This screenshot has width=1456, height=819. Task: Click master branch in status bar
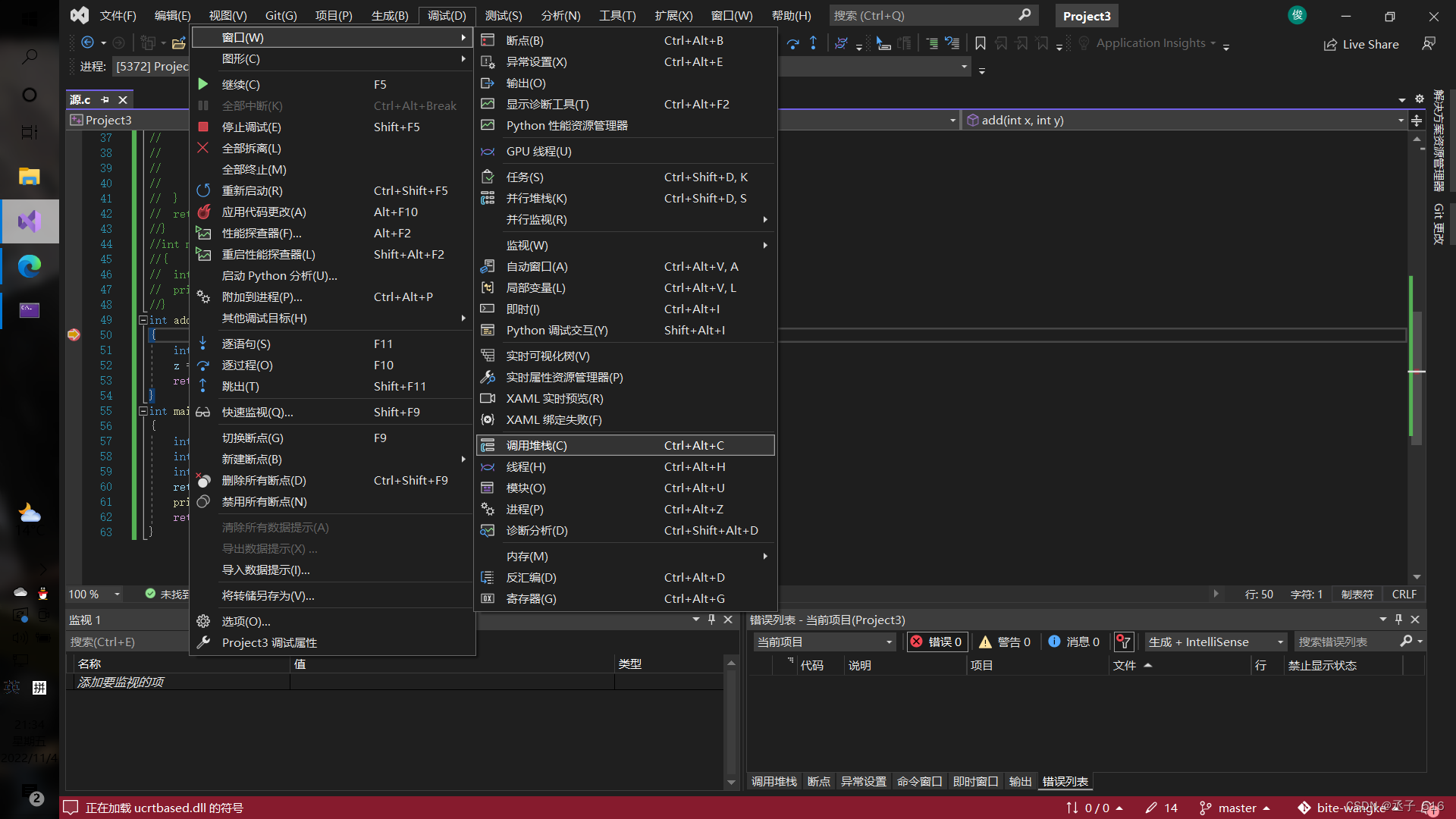coord(1237,808)
